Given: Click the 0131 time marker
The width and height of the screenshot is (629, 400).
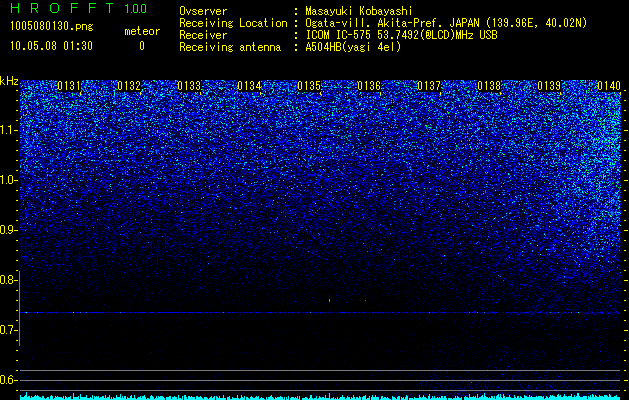Looking at the screenshot, I should point(69,86).
